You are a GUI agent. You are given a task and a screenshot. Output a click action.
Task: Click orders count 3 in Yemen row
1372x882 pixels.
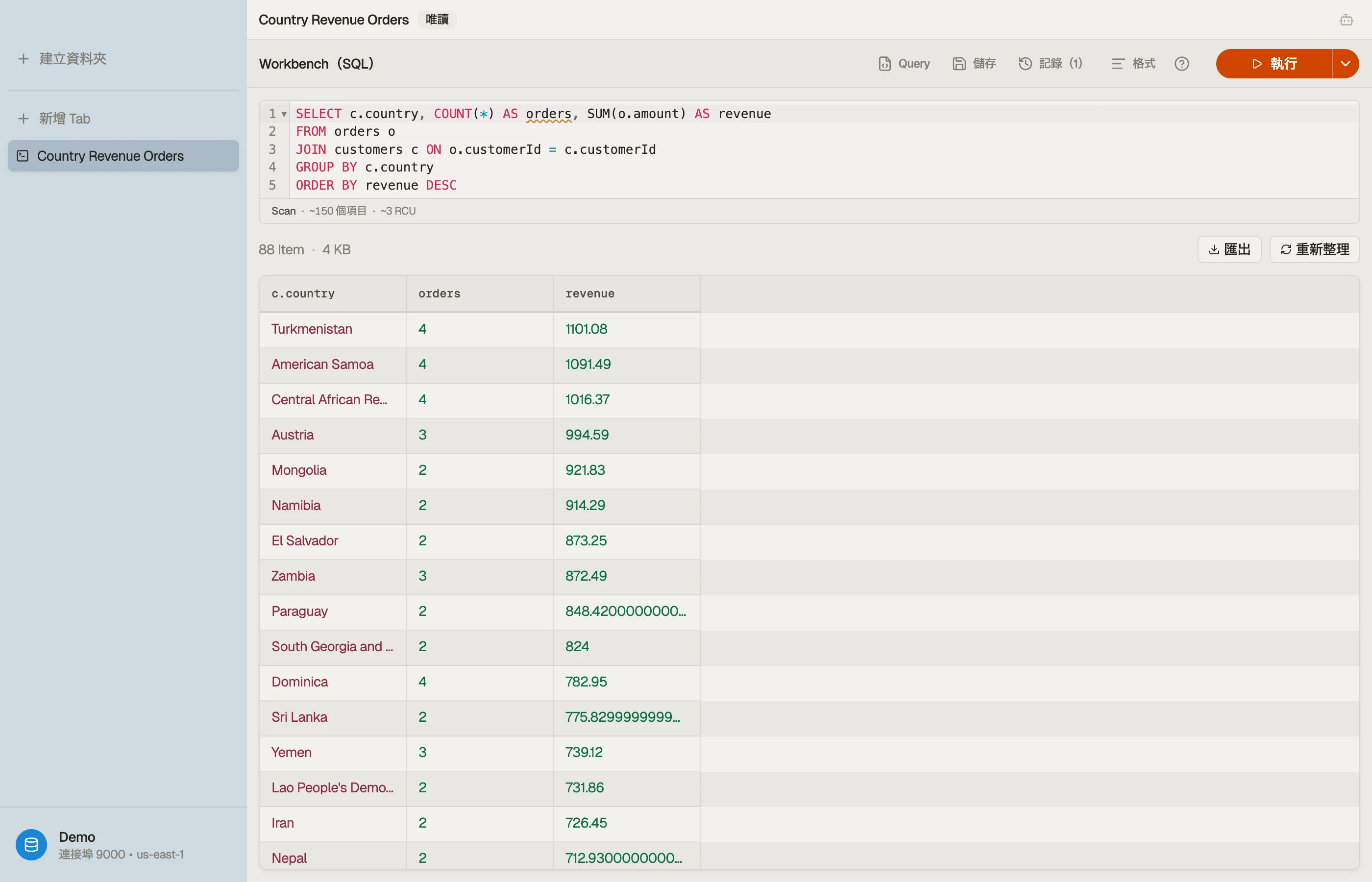[422, 753]
